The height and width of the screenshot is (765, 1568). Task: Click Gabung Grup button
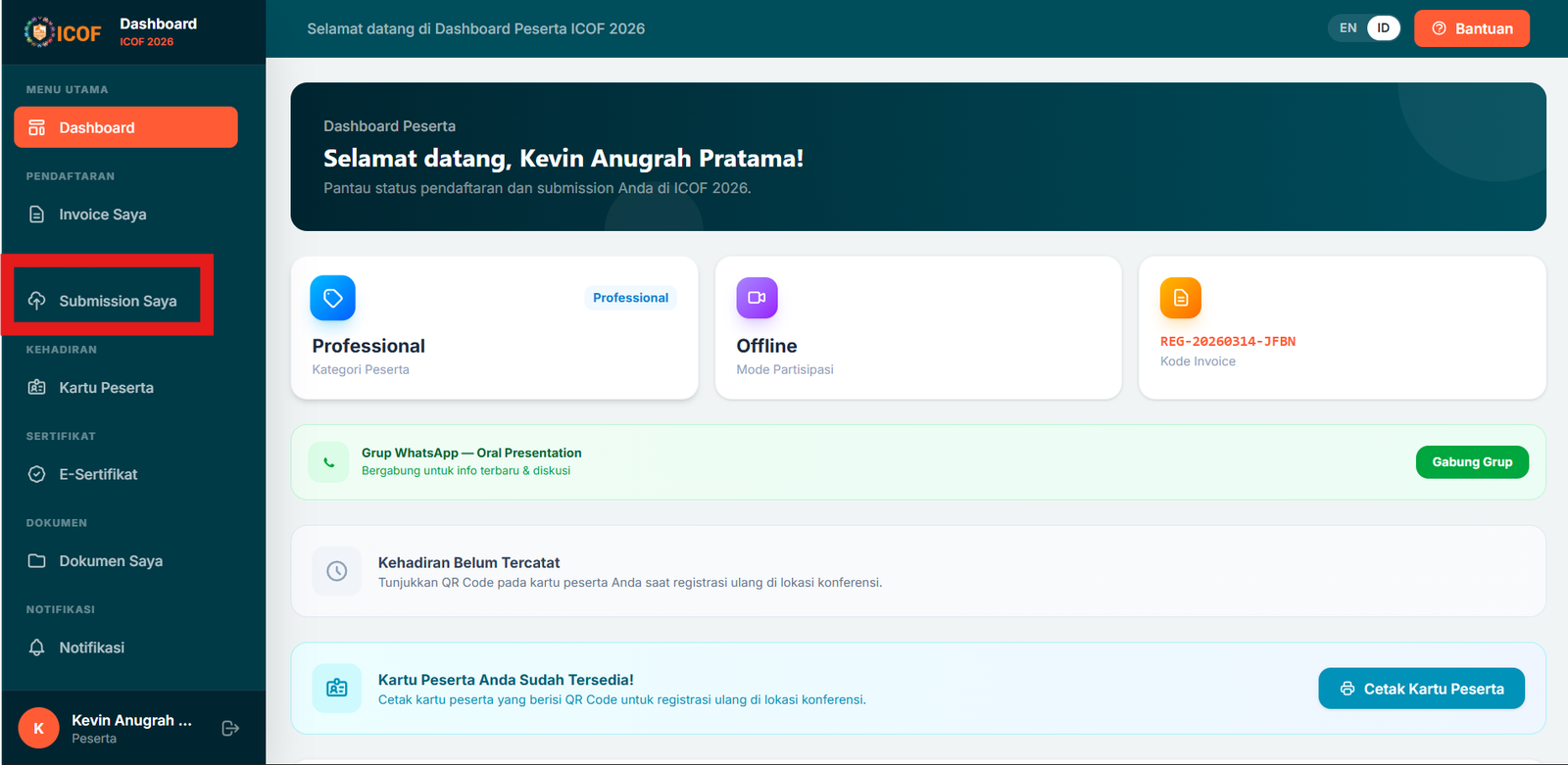coord(1471,462)
